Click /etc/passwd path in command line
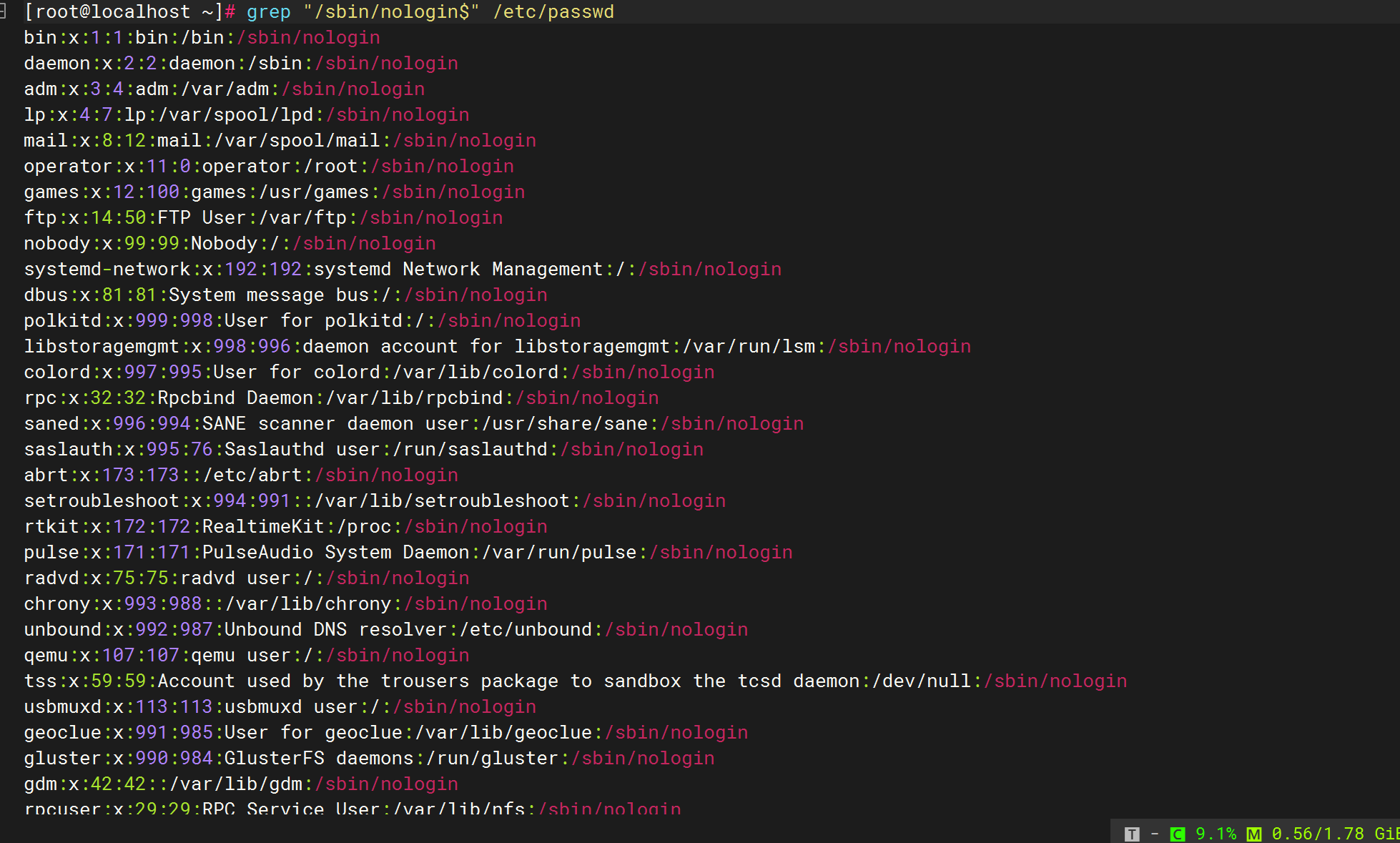1400x843 pixels. 553,12
